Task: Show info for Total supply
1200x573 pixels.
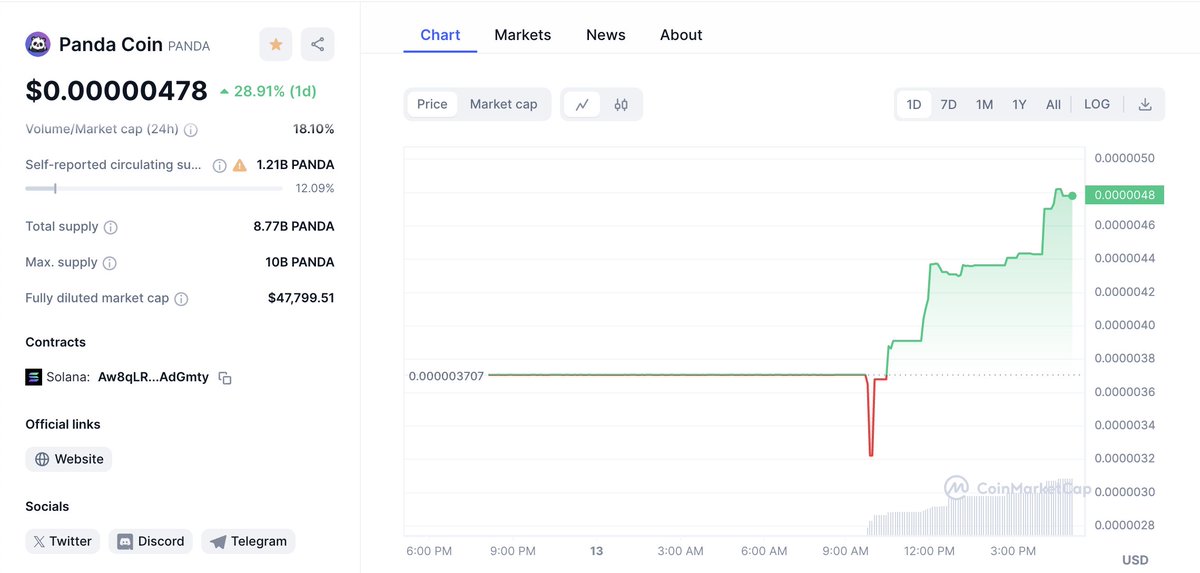Action: pos(111,227)
